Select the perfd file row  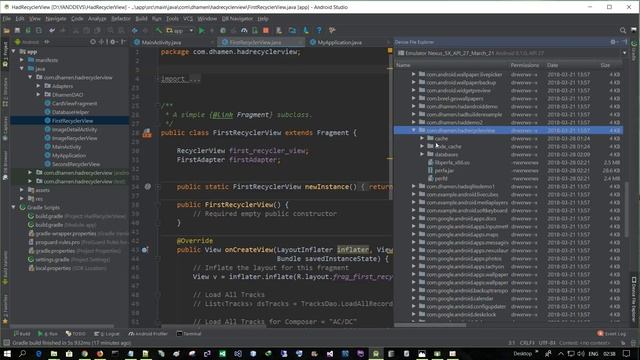[x=508, y=178]
